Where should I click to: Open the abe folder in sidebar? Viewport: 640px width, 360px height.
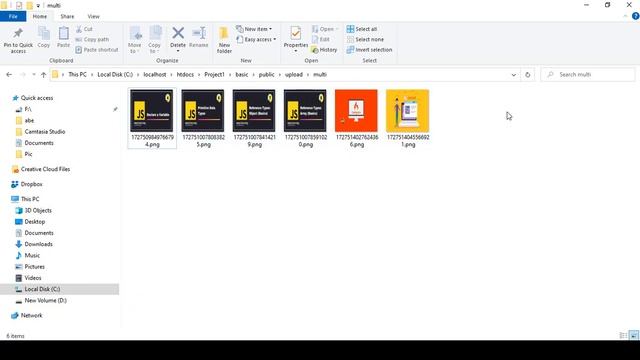point(29,120)
